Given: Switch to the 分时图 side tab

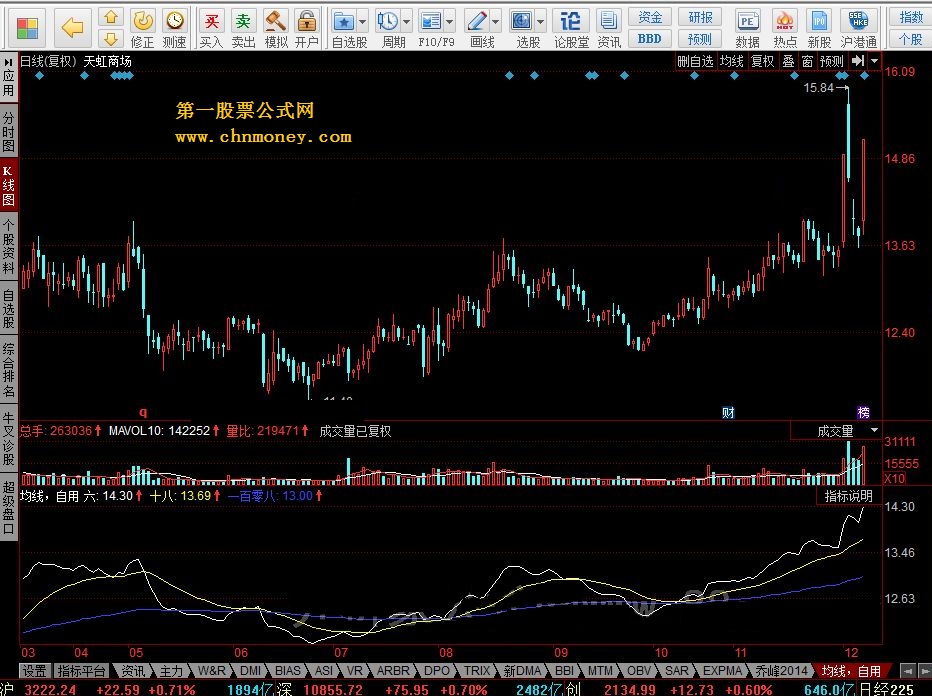Looking at the screenshot, I should coord(8,132).
